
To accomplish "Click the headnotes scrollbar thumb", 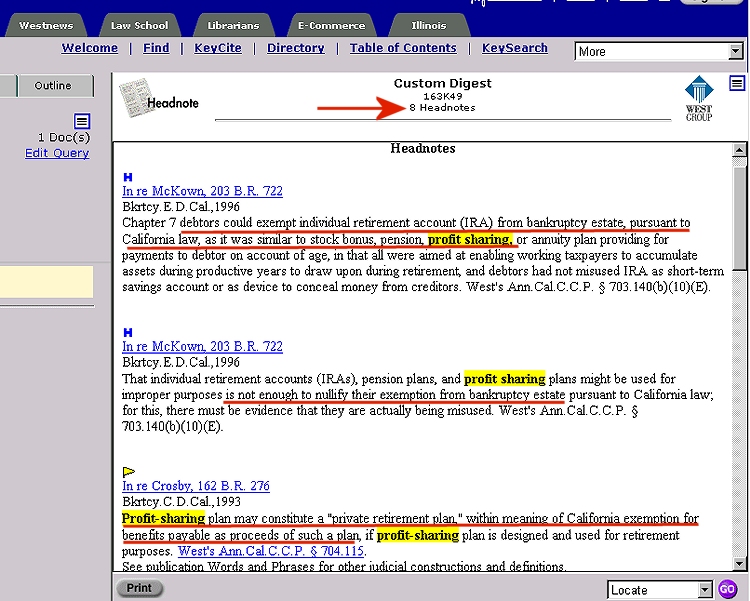I will click(x=739, y=219).
